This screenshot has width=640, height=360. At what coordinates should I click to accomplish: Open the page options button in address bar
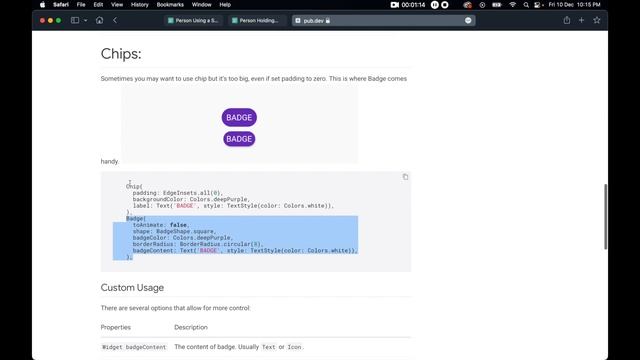468,20
